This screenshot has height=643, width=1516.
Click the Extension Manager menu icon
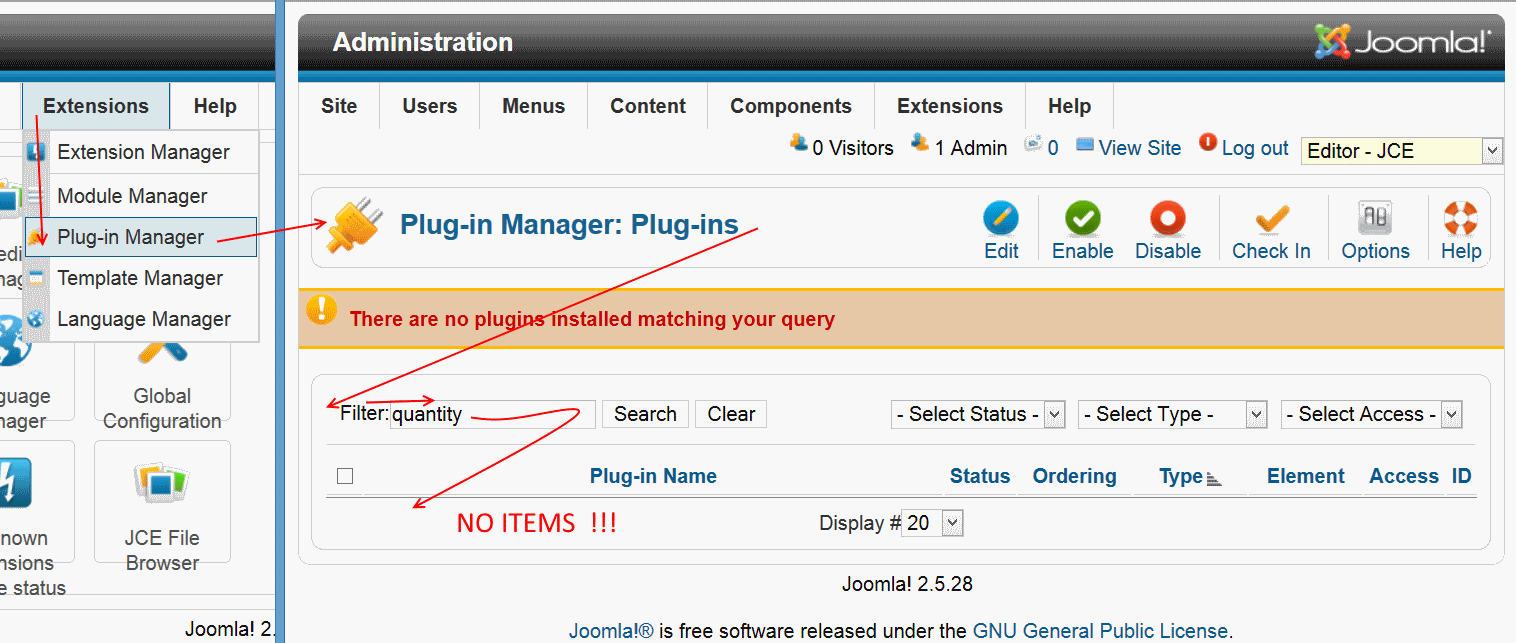36,153
